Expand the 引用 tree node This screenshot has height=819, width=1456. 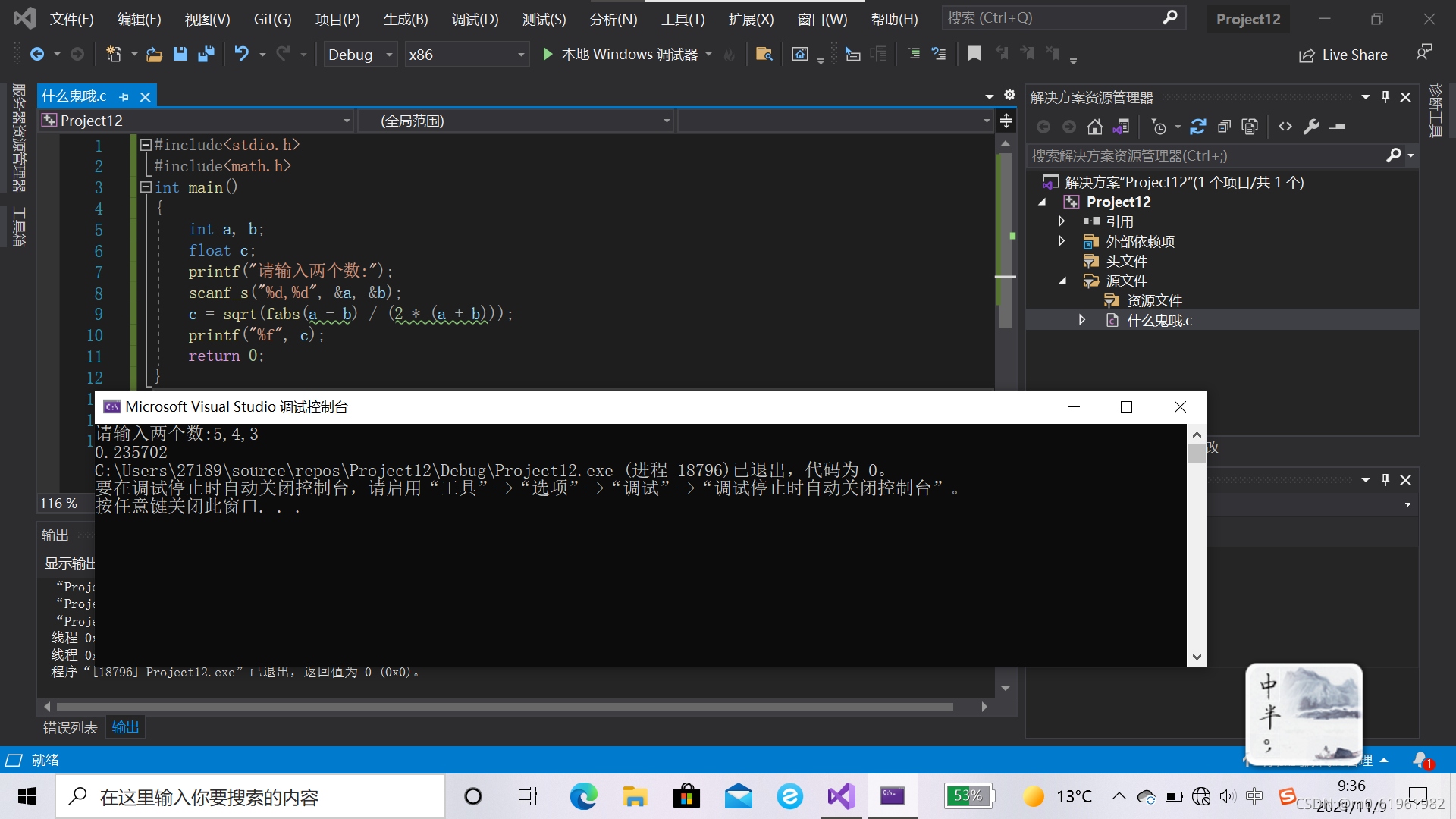click(x=1062, y=221)
